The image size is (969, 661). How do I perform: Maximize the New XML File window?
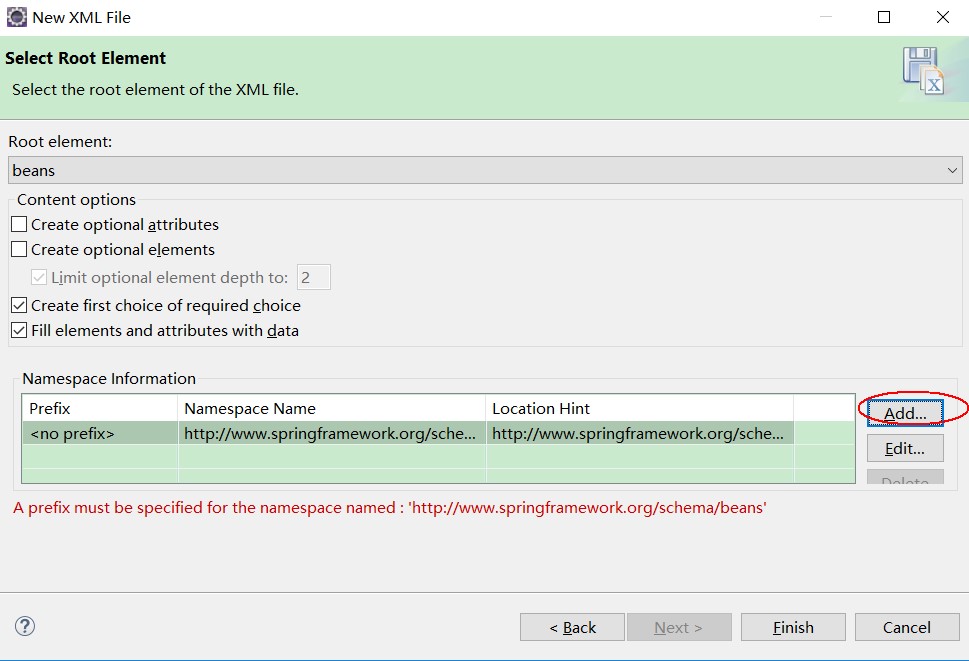[884, 17]
